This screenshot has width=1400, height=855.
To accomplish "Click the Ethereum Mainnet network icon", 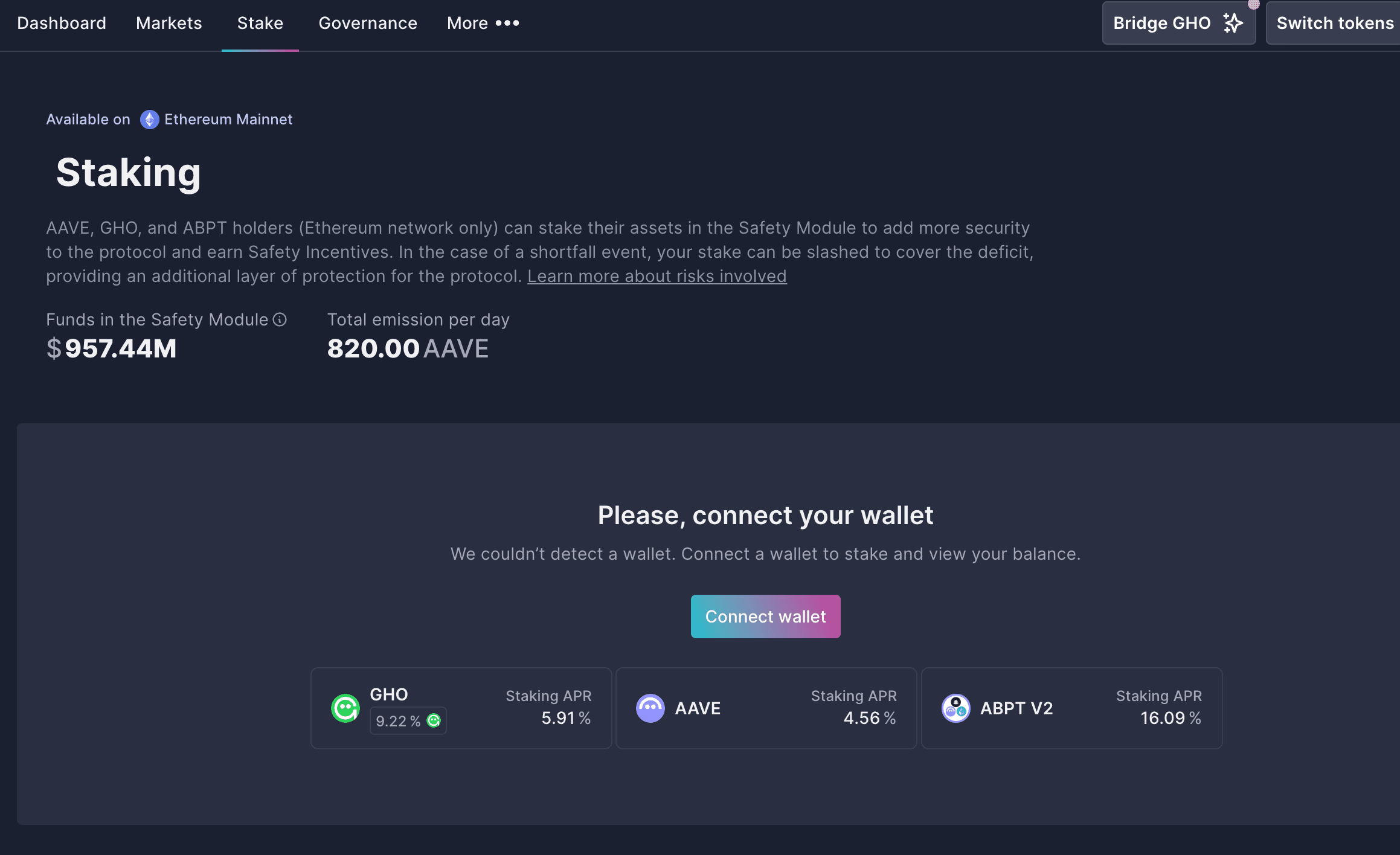I will pos(149,120).
